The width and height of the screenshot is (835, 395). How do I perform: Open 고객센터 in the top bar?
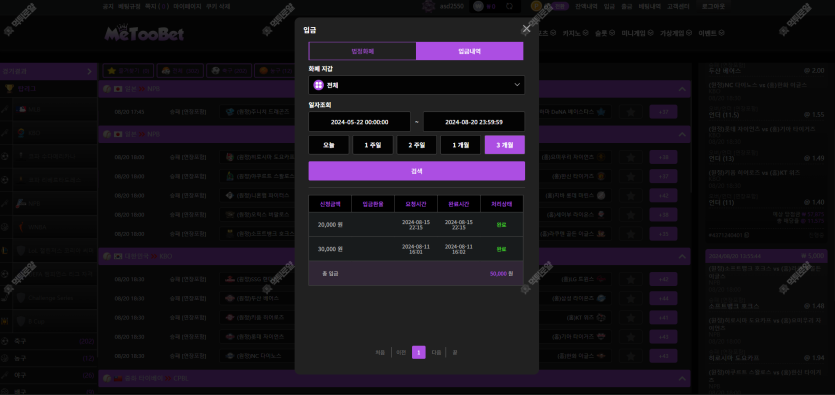[x=678, y=6]
